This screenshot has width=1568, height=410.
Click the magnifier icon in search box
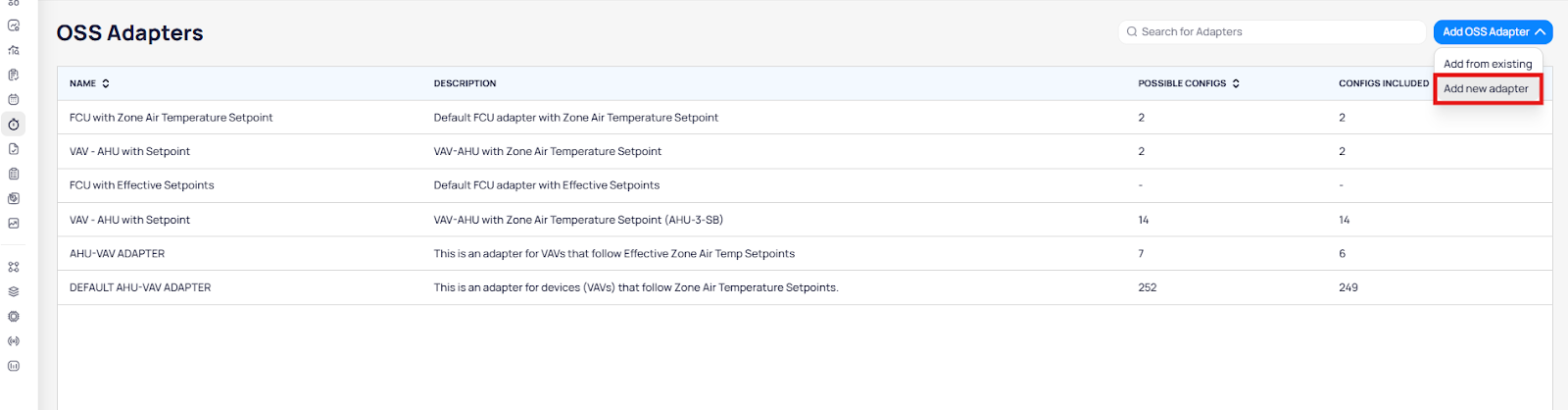click(x=1132, y=32)
